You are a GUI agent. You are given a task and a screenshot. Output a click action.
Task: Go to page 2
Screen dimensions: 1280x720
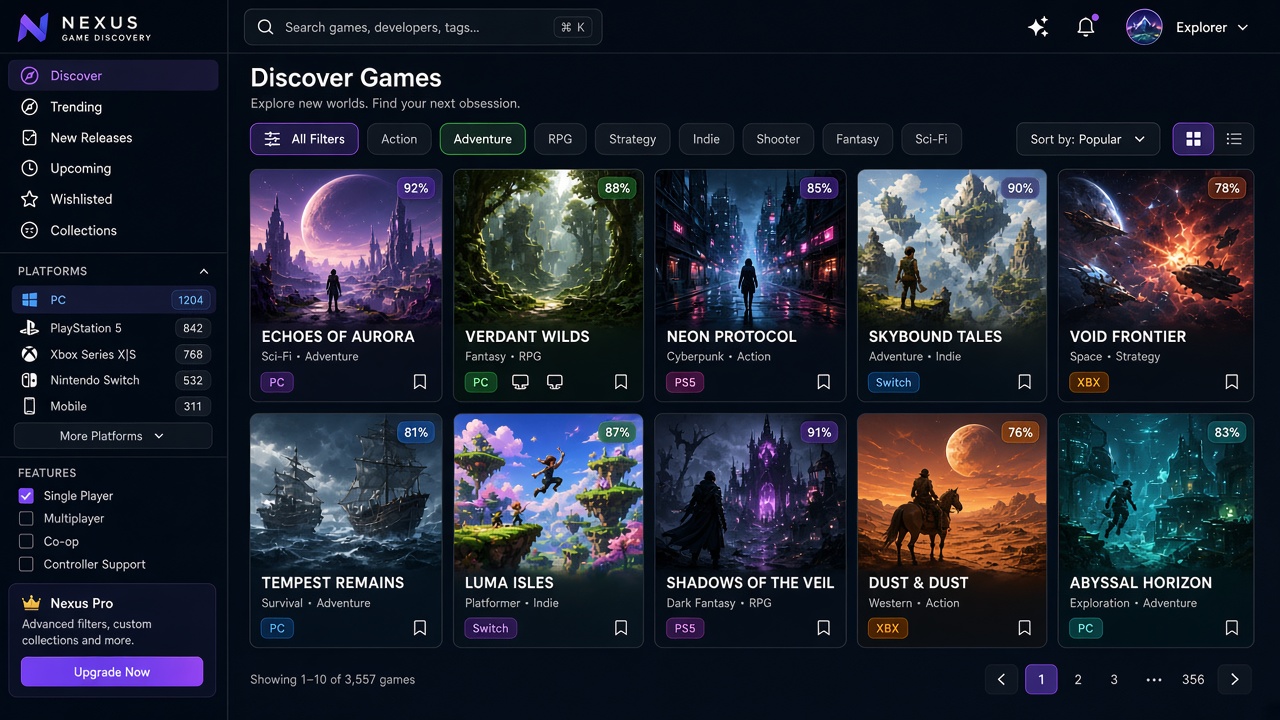click(x=1078, y=679)
